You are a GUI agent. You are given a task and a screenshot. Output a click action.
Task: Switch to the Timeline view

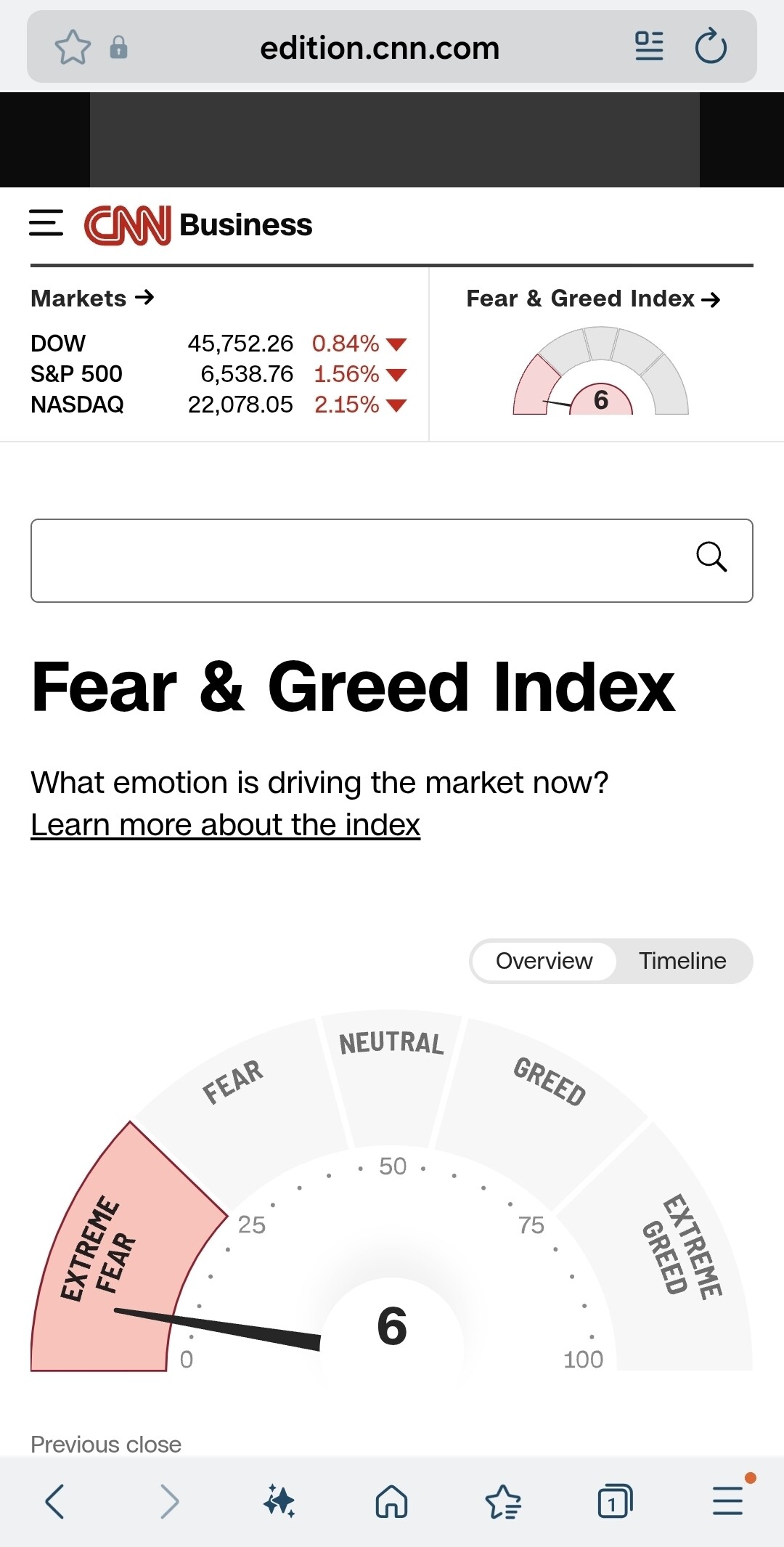tap(682, 961)
